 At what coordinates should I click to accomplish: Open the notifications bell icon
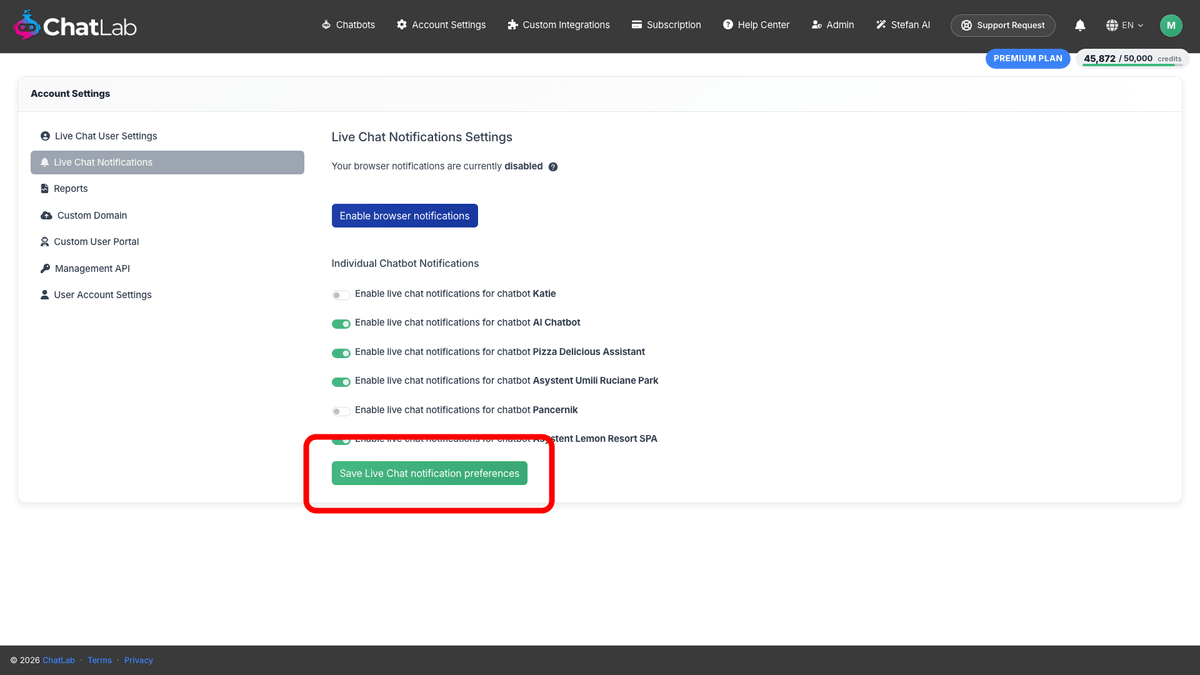coord(1080,25)
